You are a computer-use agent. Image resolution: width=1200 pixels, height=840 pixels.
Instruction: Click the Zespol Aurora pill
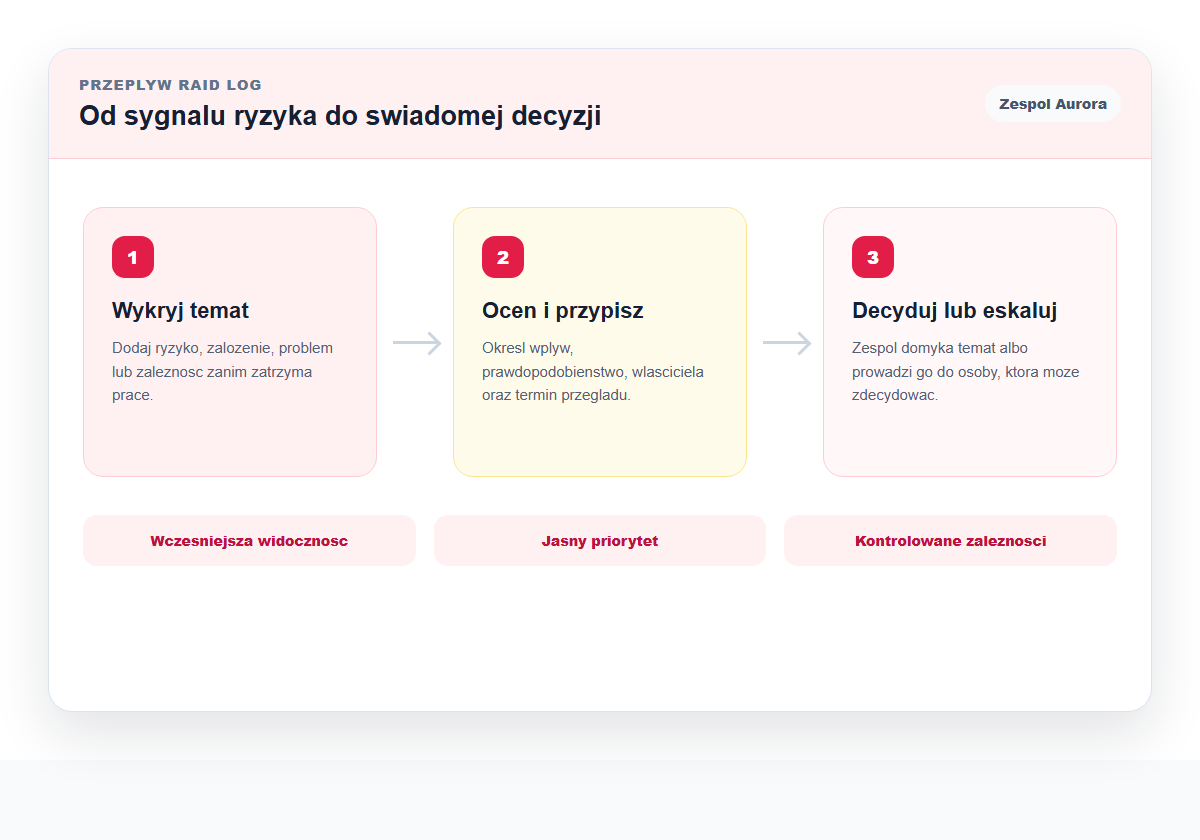coord(1053,104)
